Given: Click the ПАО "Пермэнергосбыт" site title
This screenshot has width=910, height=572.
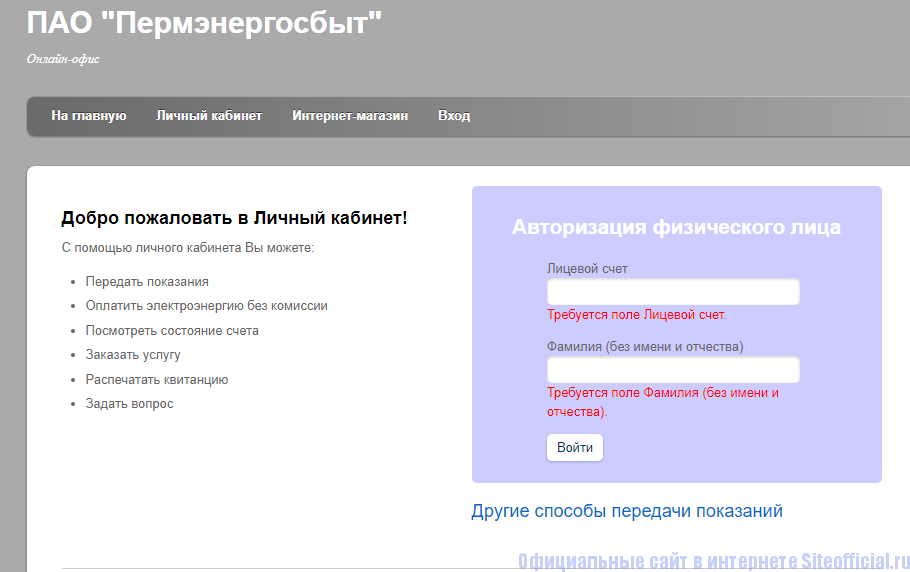Looking at the screenshot, I should click(204, 23).
